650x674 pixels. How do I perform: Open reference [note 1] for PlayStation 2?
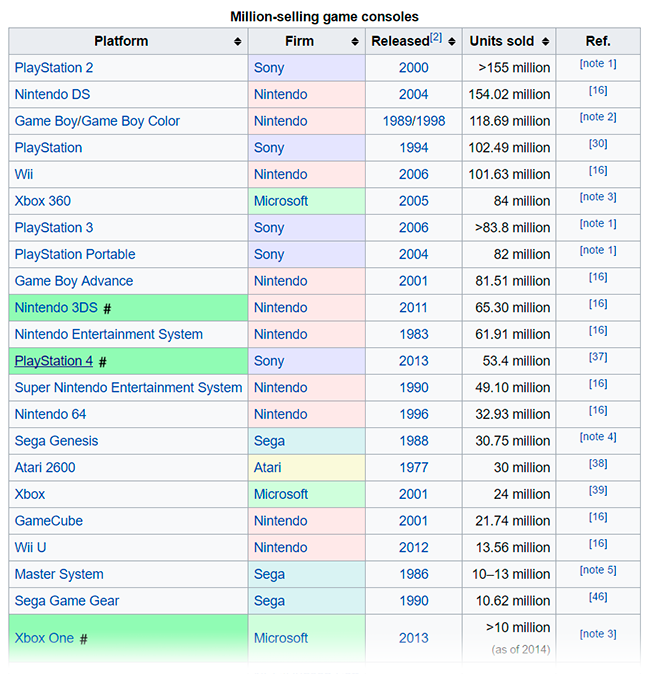[598, 65]
